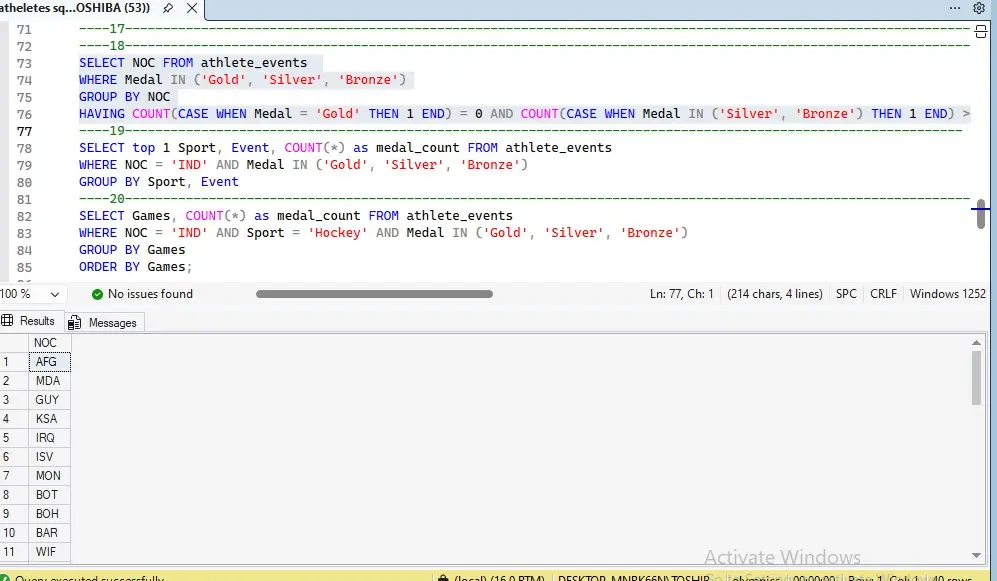Select the AFG cell in results grid

click(x=46, y=361)
